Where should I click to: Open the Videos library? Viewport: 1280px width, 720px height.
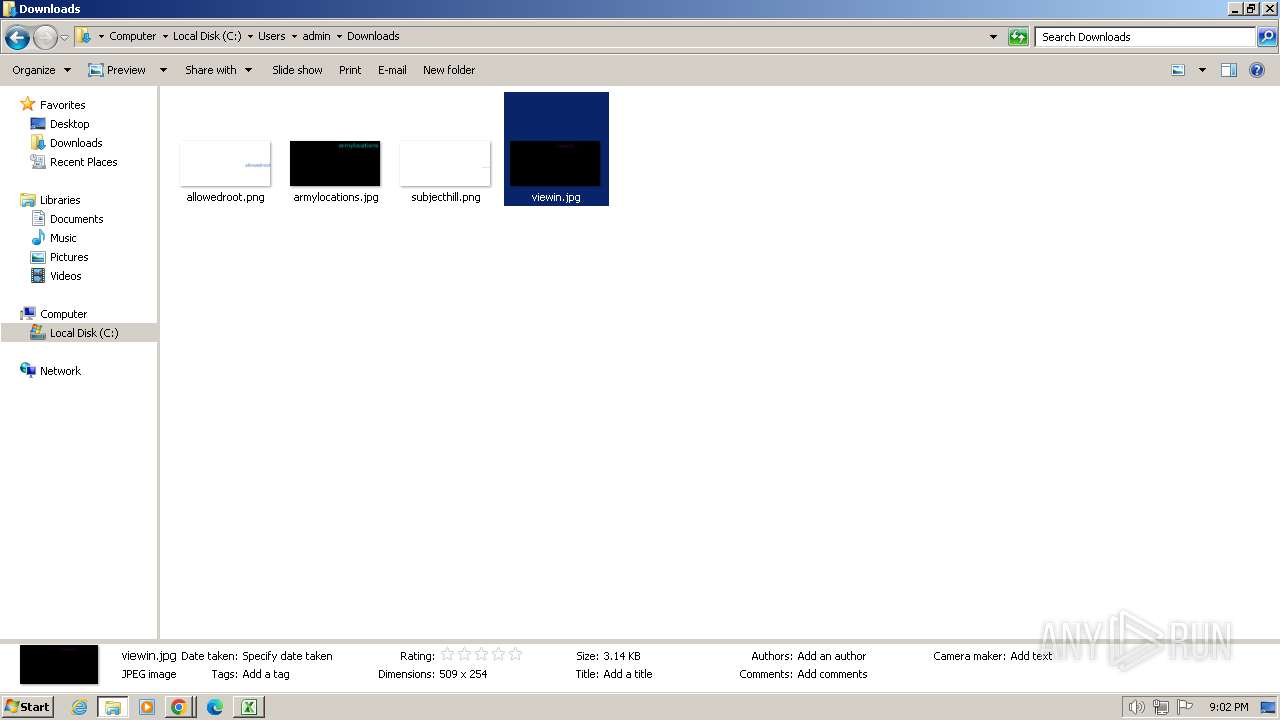pos(65,276)
